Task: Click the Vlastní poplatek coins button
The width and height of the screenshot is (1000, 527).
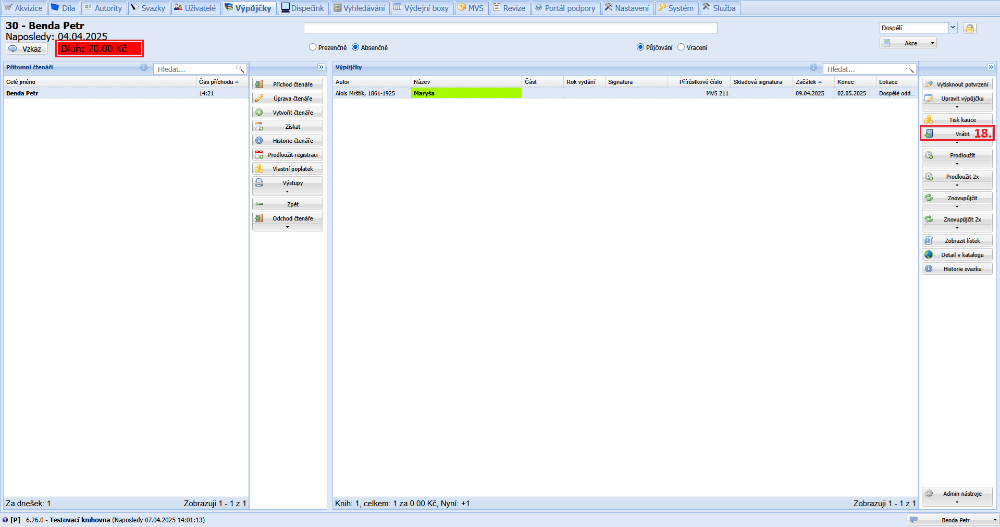Action: coord(287,169)
